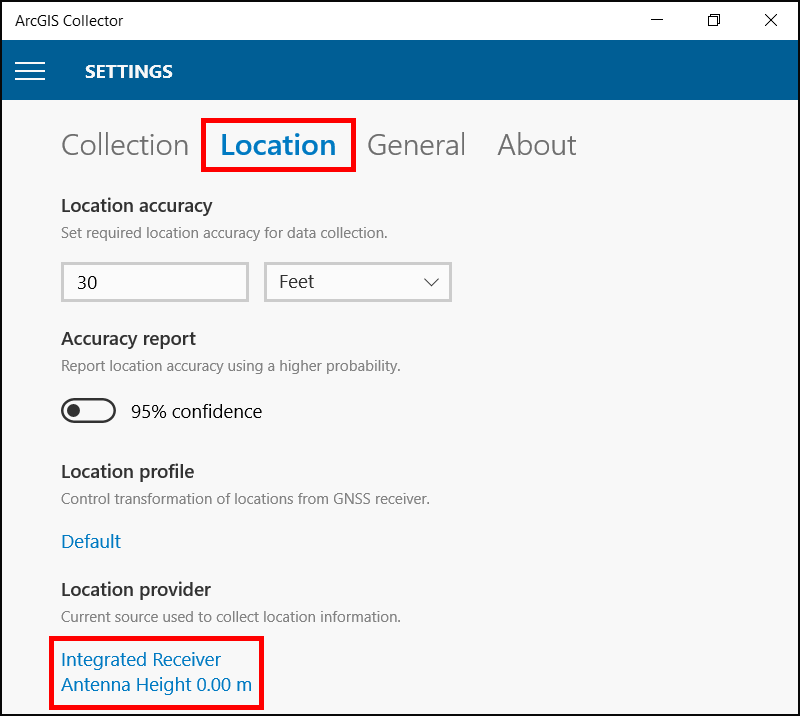This screenshot has height=716, width=800.
Task: Open the Default location profile
Action: click(91, 541)
